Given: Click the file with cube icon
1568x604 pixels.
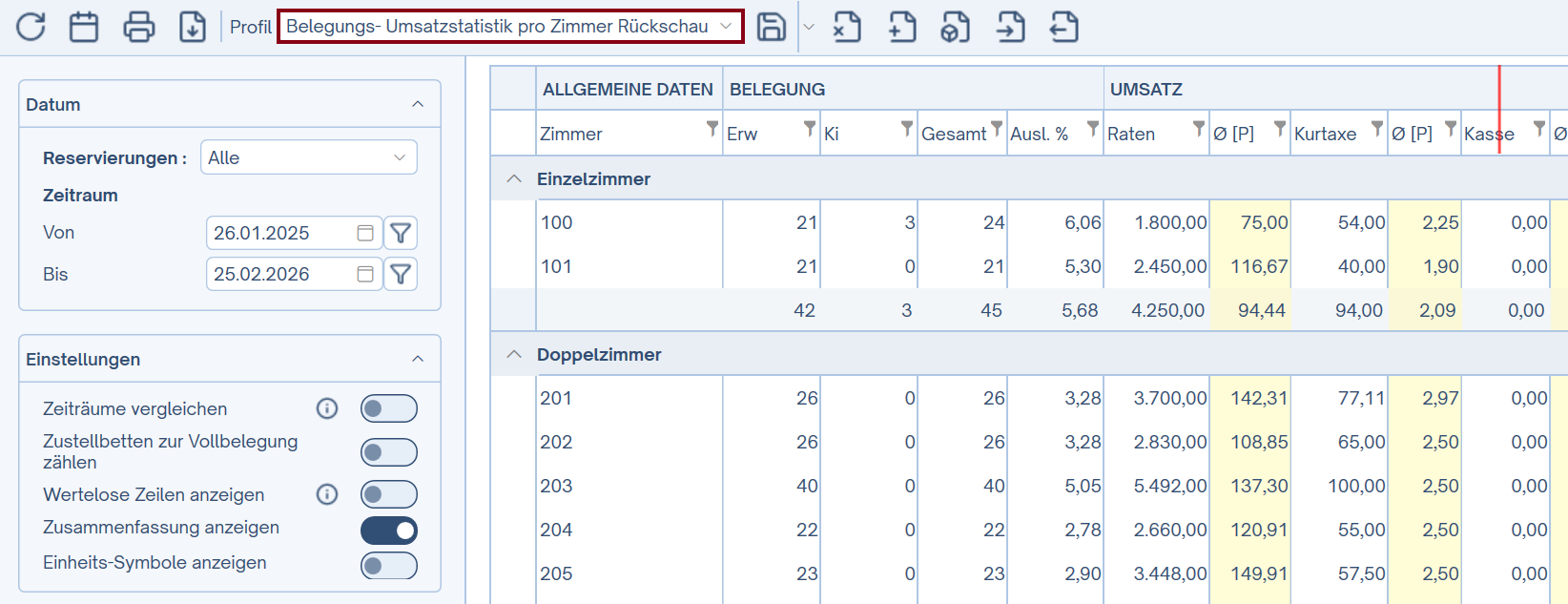Looking at the screenshot, I should click(956, 27).
